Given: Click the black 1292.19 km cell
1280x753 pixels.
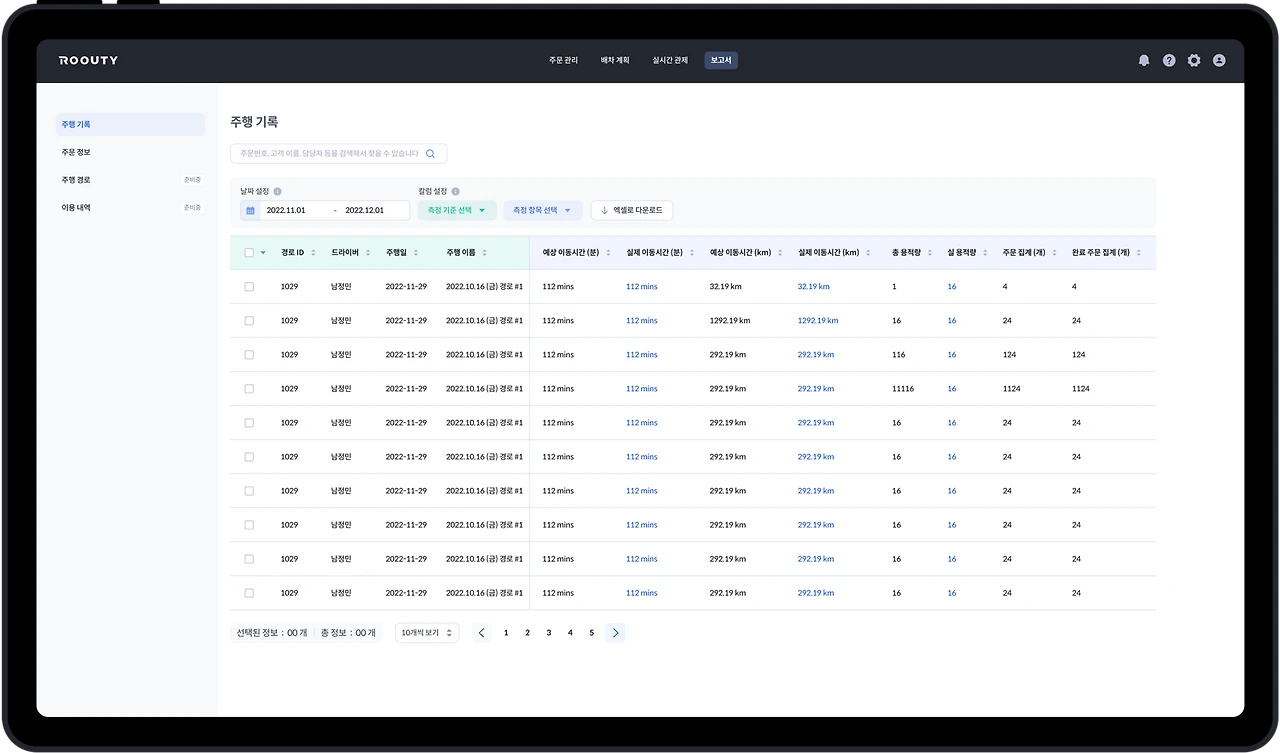Looking at the screenshot, I should pos(730,321).
